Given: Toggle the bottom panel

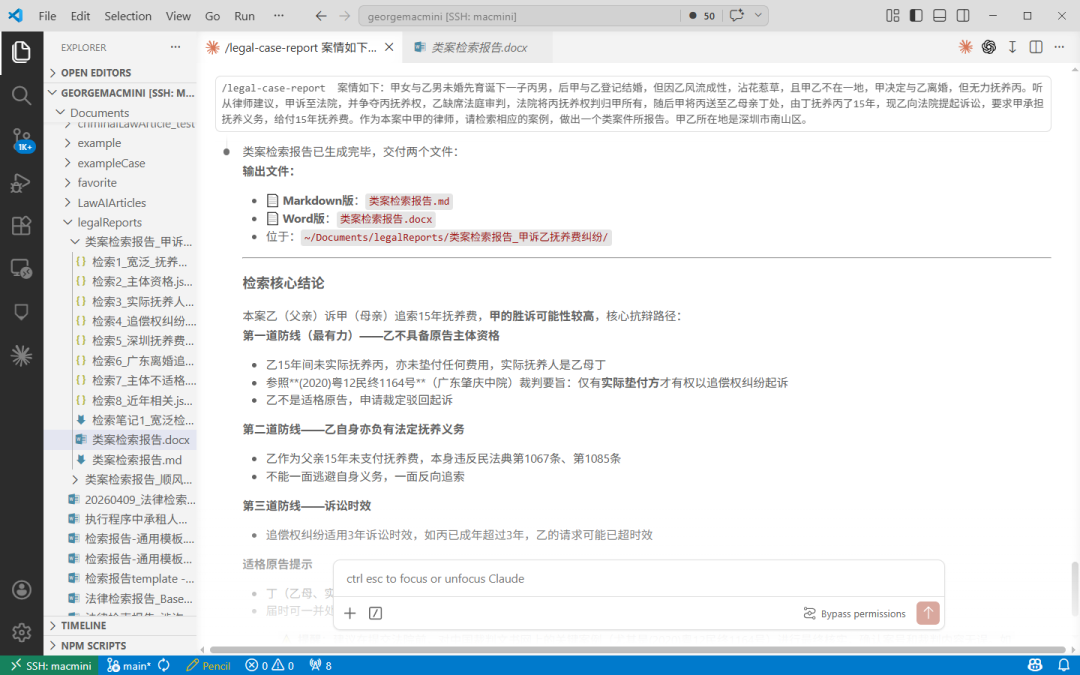Looking at the screenshot, I should click(x=939, y=16).
